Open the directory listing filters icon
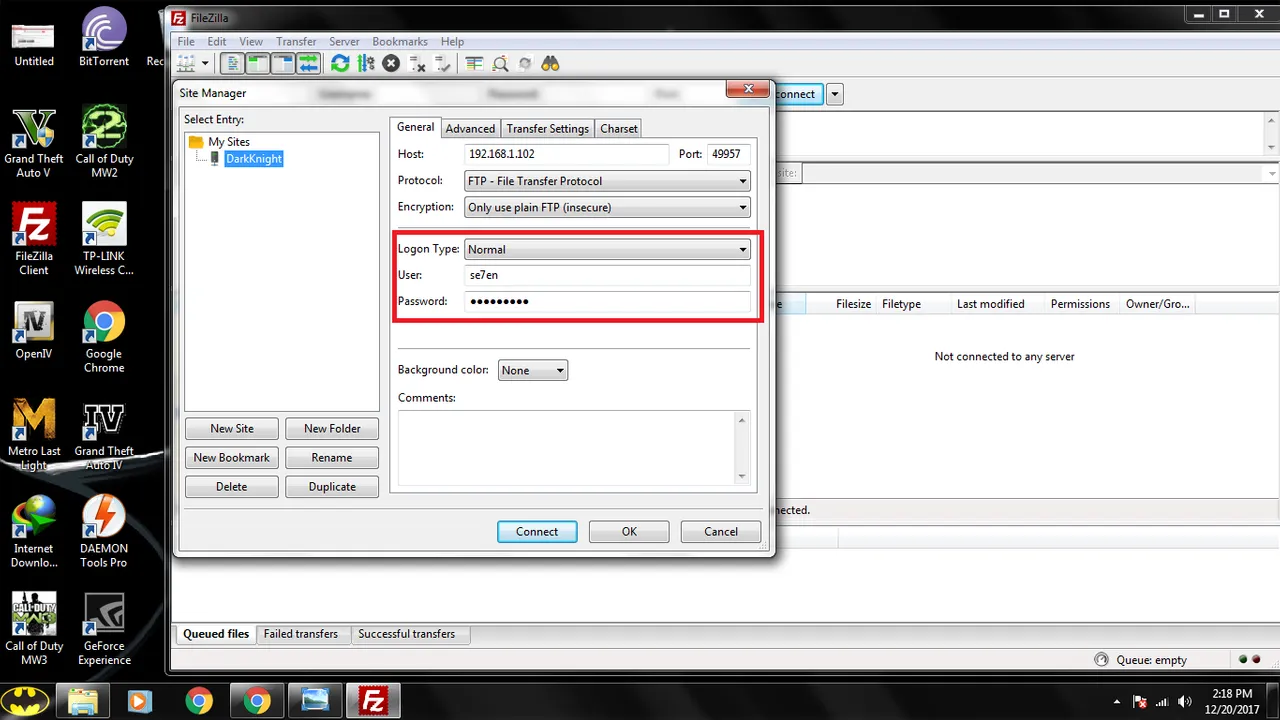 (x=474, y=64)
